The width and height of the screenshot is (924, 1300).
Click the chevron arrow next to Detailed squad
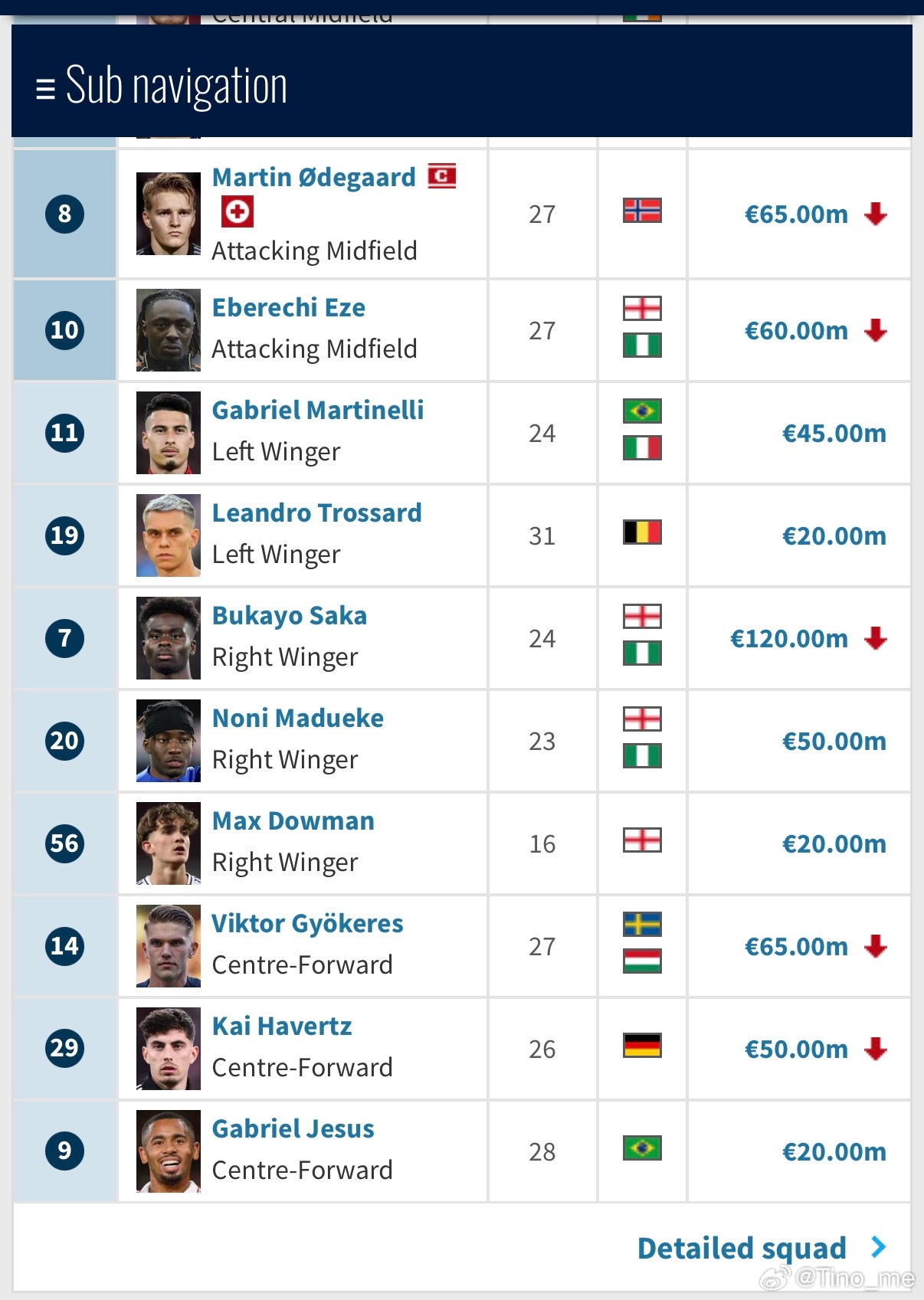[879, 1247]
